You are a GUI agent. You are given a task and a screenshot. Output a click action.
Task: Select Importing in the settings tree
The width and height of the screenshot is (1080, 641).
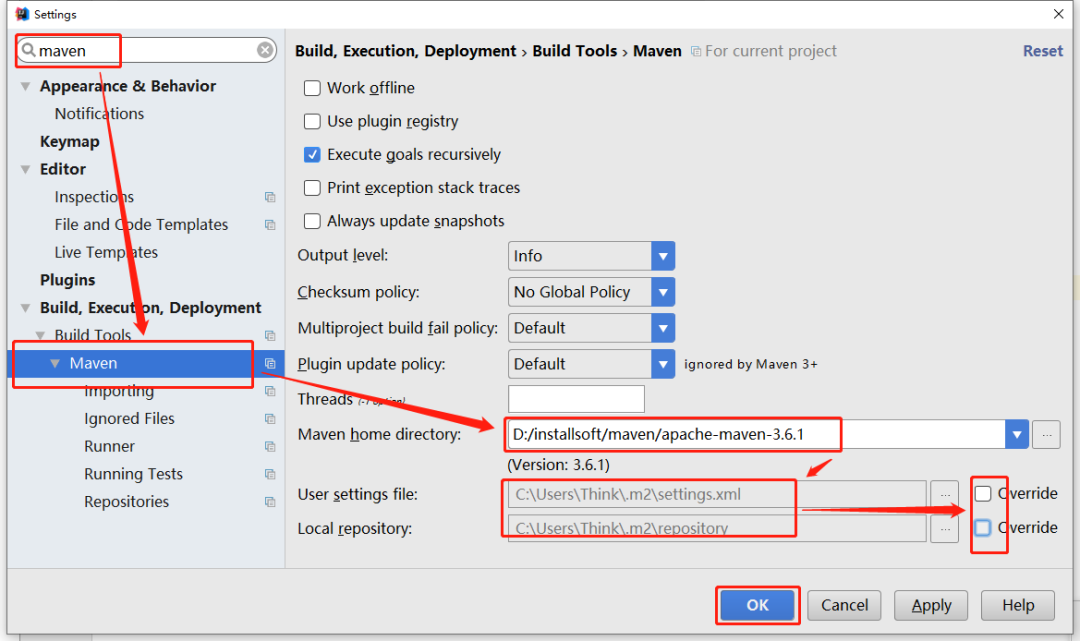[x=119, y=391]
